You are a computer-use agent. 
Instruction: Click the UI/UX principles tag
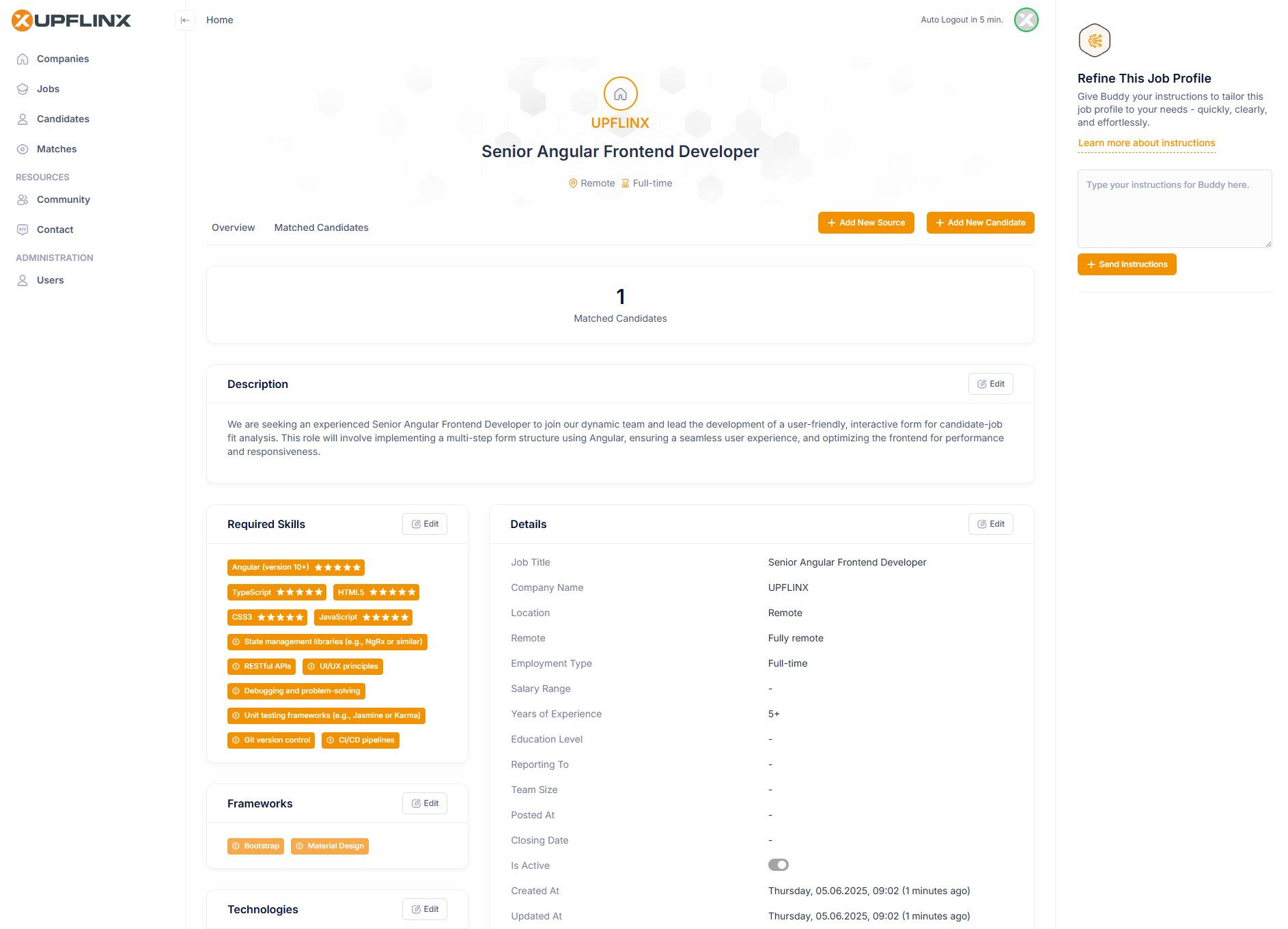(343, 667)
